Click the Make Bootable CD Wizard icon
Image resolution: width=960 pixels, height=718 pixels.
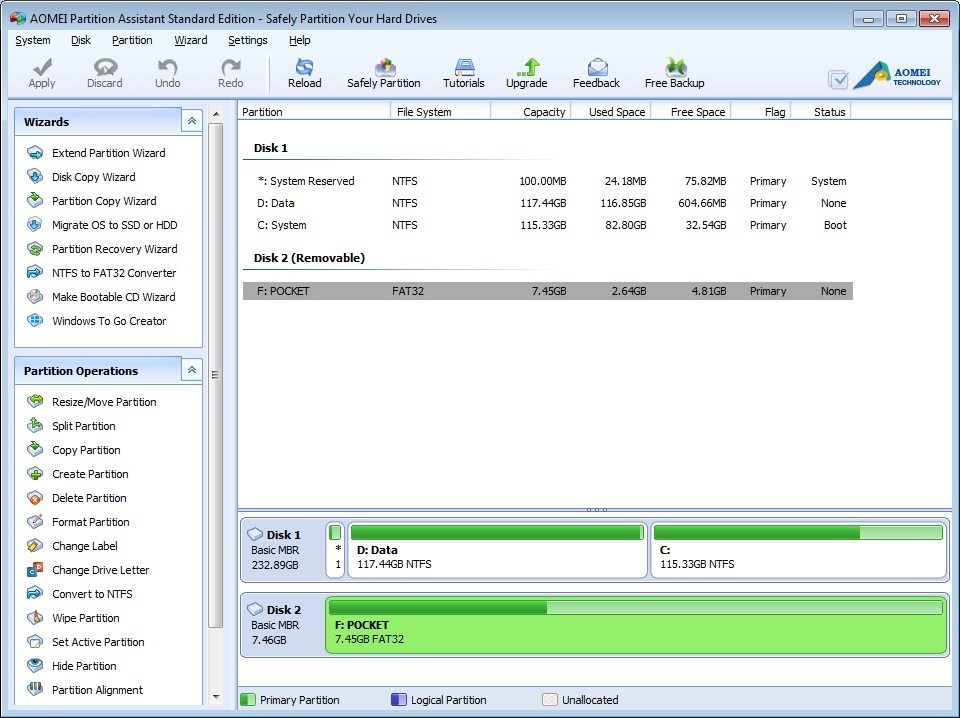[35, 296]
